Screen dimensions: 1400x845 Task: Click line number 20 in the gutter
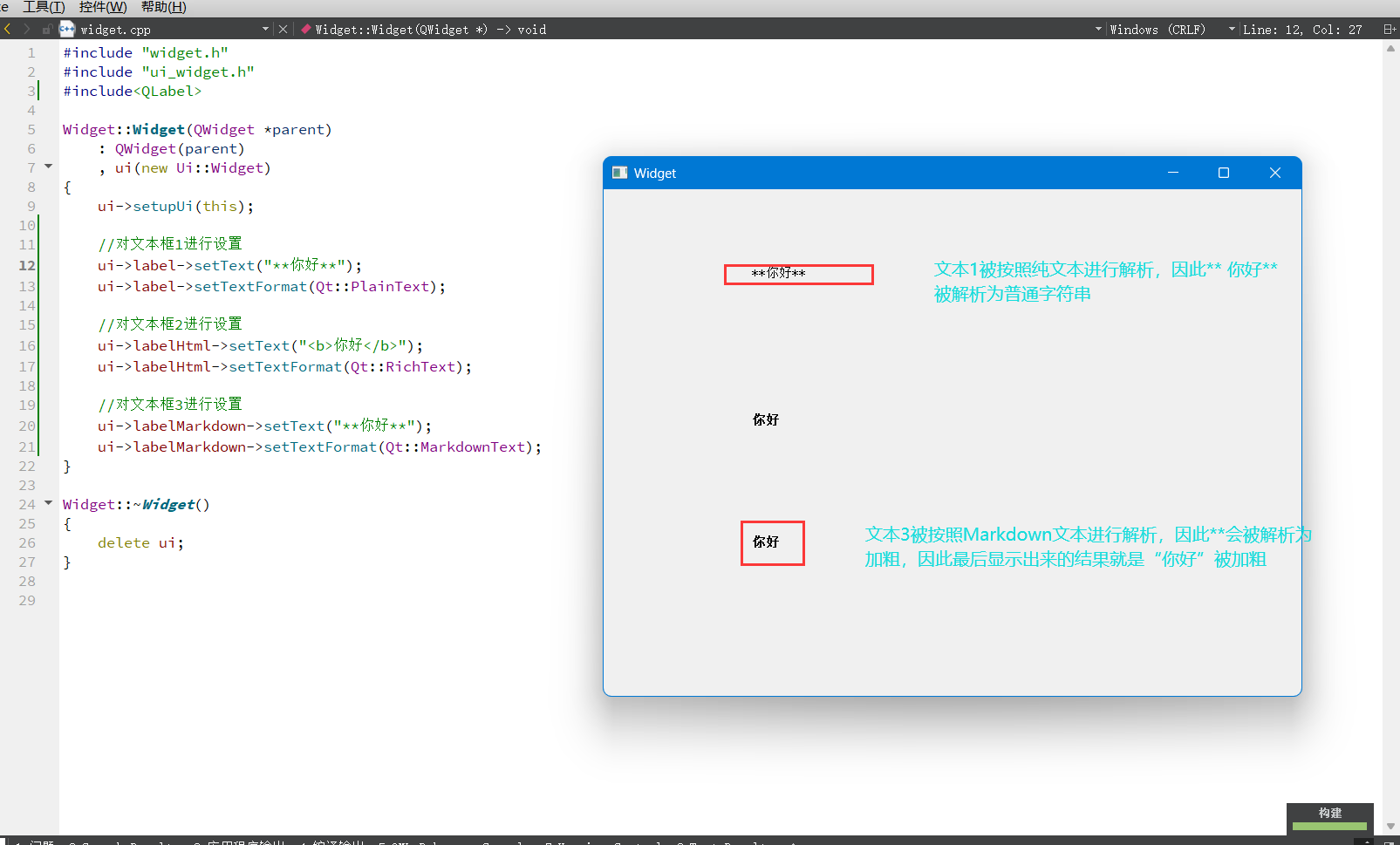27,426
